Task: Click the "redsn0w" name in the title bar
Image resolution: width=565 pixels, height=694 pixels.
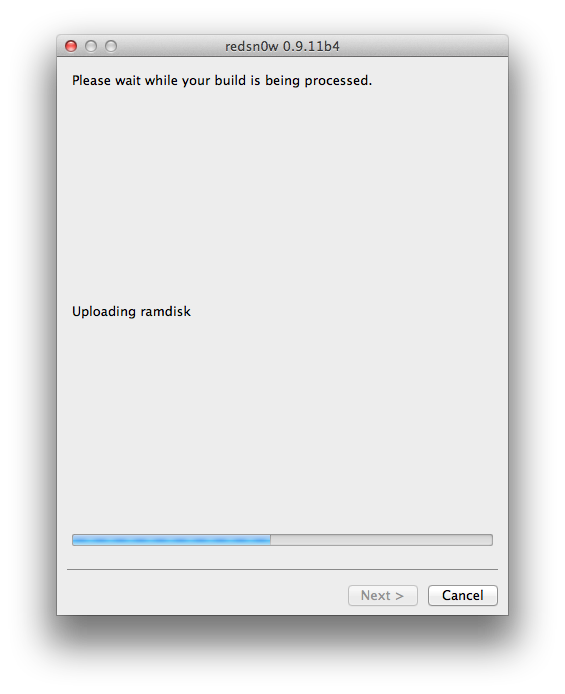Action: (251, 46)
